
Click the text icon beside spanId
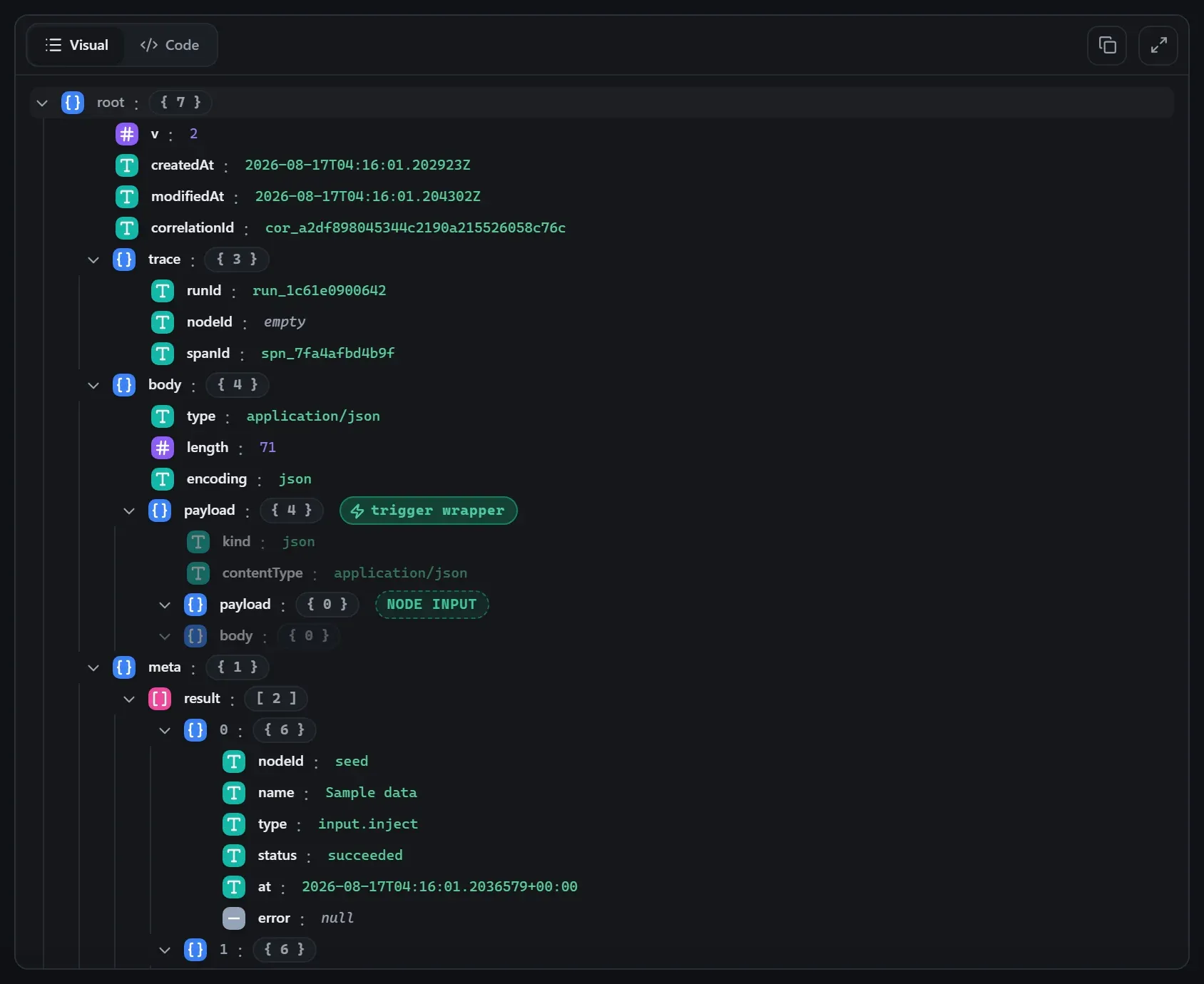(163, 354)
